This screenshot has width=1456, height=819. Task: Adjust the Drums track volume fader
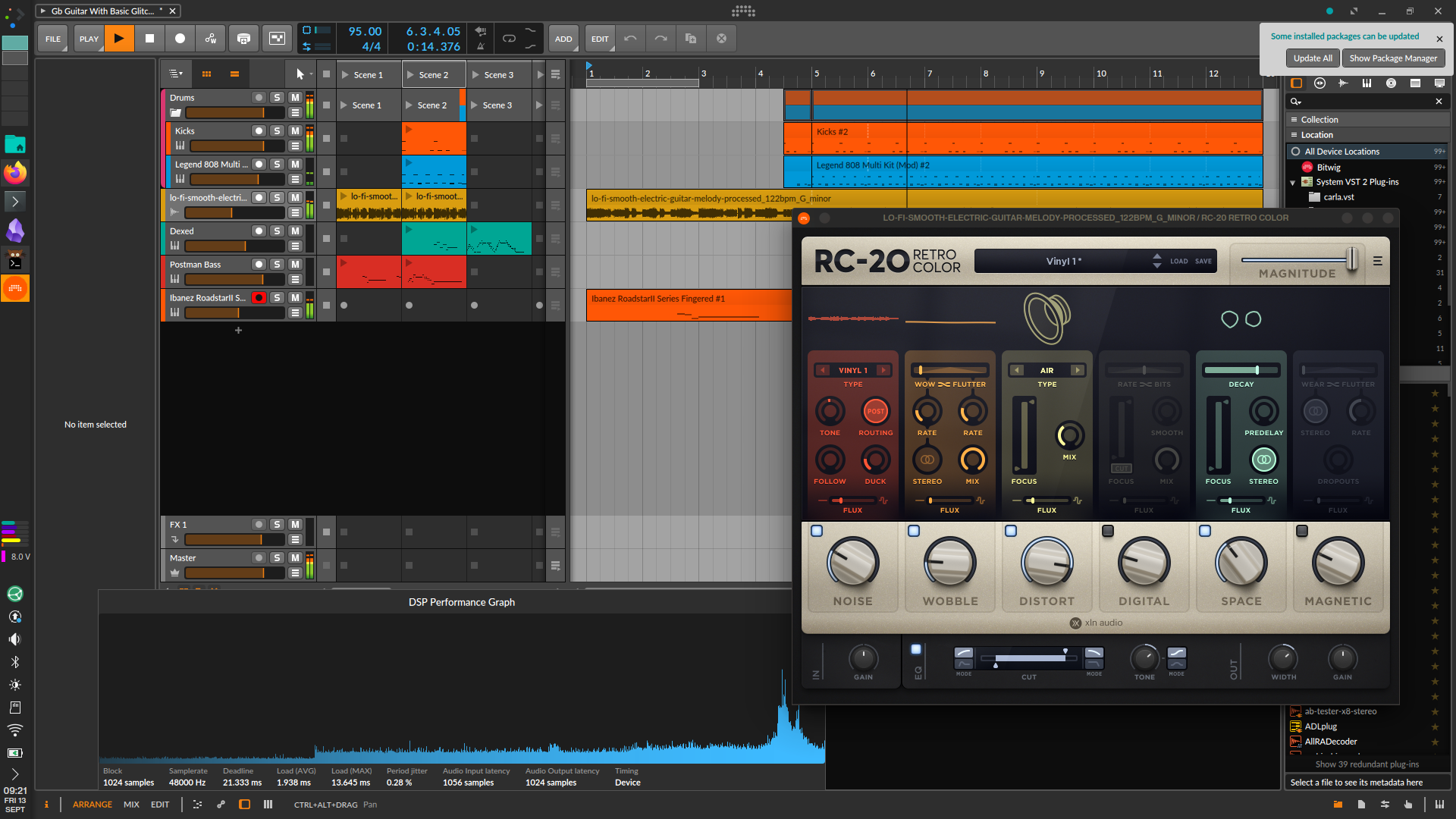[235, 112]
